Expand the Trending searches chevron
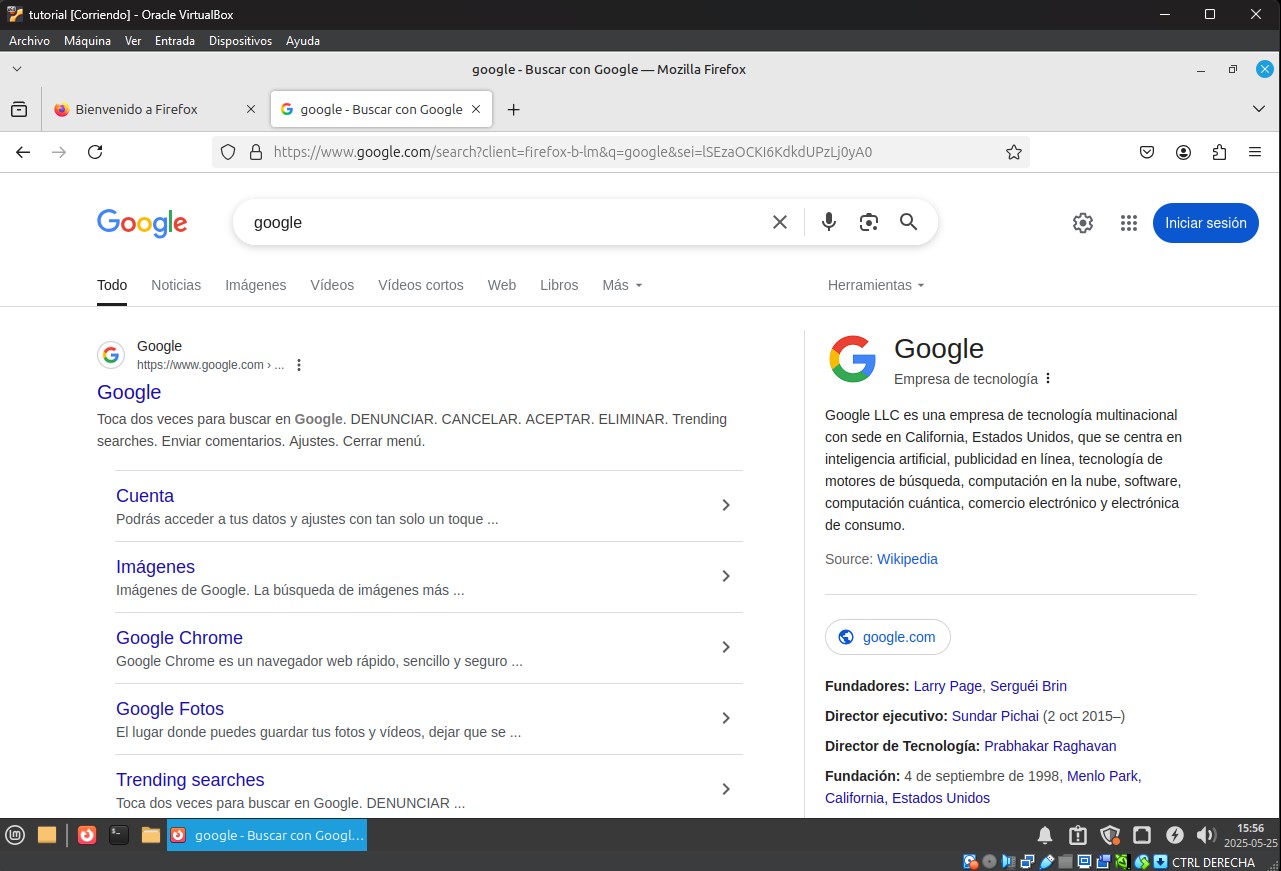 [x=726, y=789]
